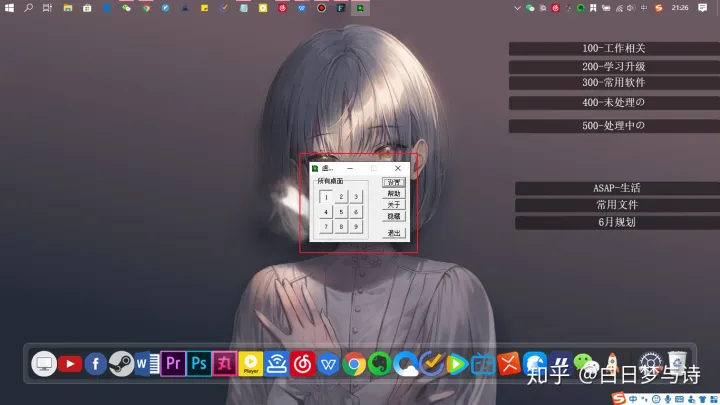The width and height of the screenshot is (720, 405).
Task: Launch Adobe Premiere Pro from the dock
Action: pos(173,364)
